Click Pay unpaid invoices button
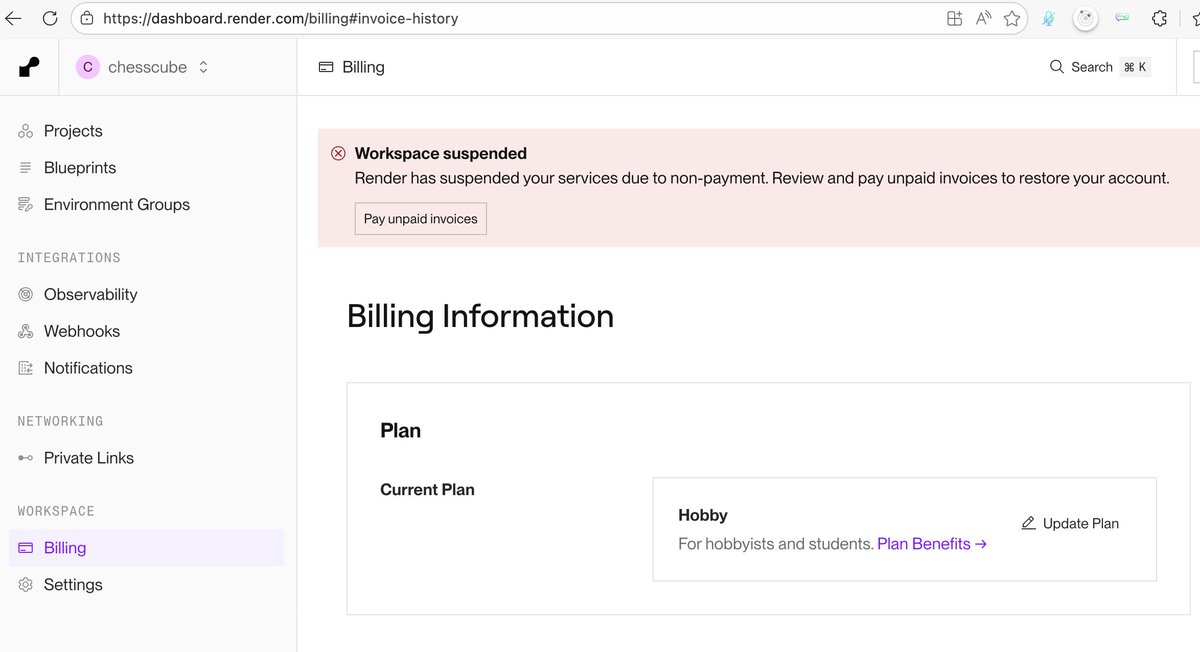1200x652 pixels. click(x=421, y=219)
